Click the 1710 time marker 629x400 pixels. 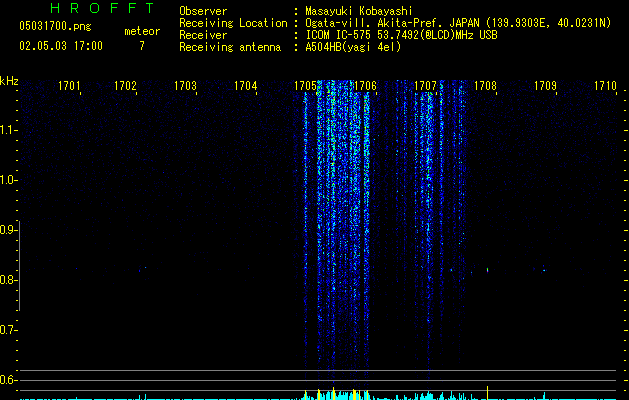coord(605,86)
